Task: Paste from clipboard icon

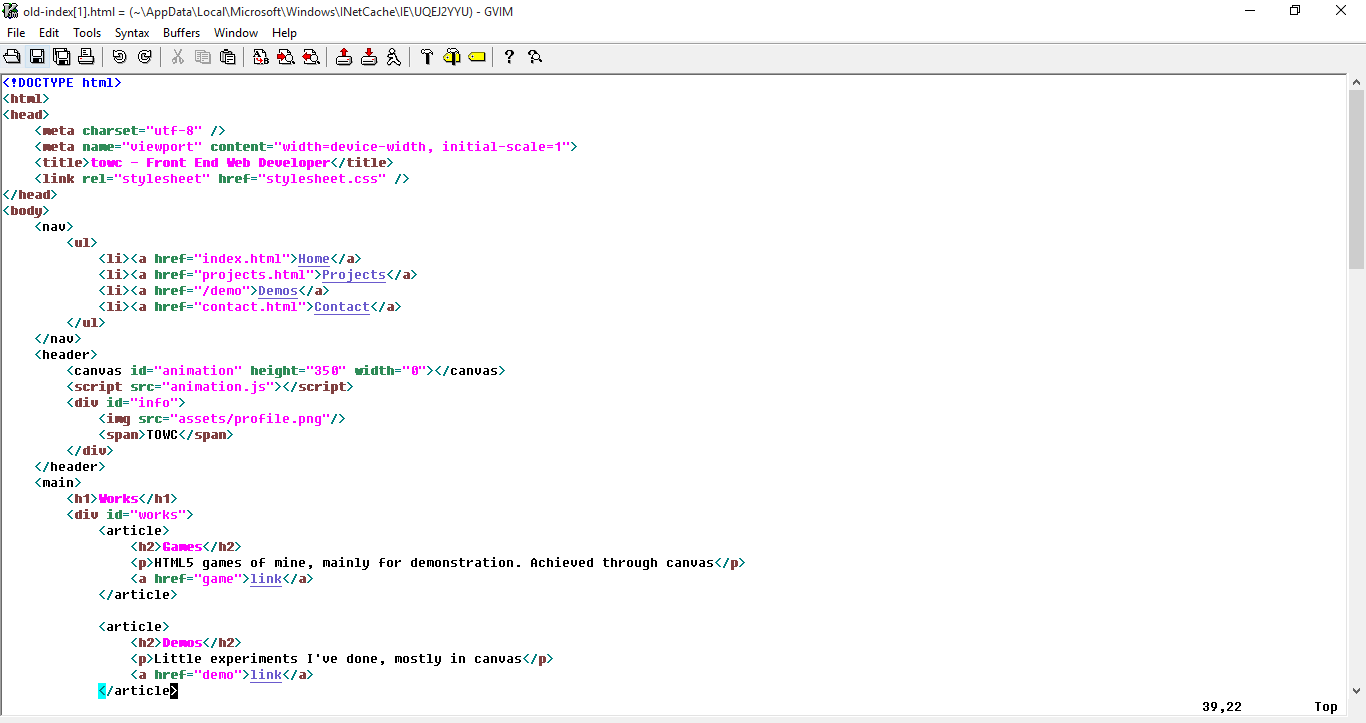Action: pyautogui.click(x=227, y=57)
